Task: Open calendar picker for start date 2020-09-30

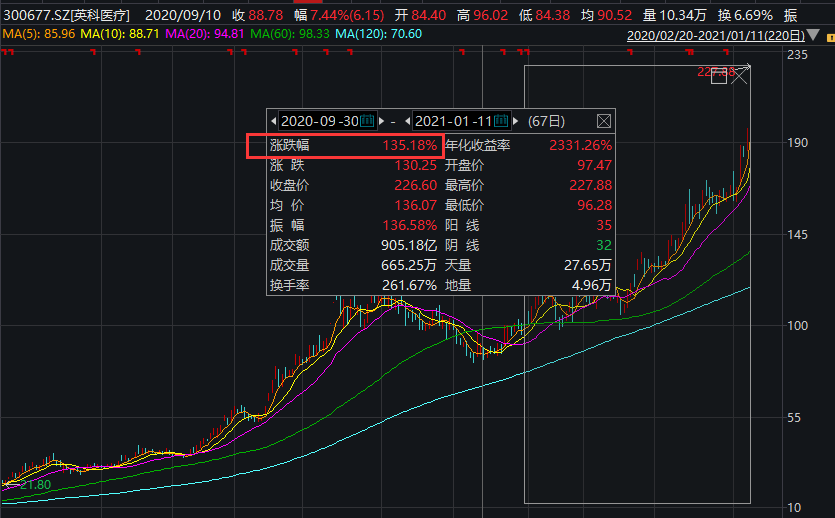Action: pos(367,121)
